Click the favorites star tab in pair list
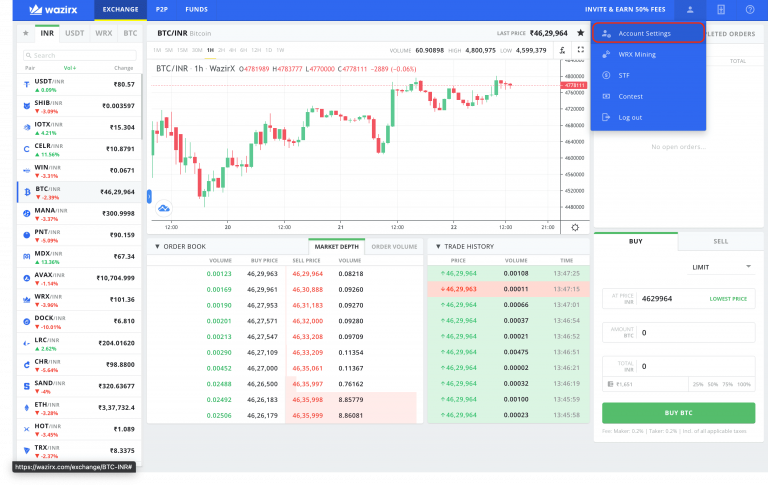 coord(25,33)
